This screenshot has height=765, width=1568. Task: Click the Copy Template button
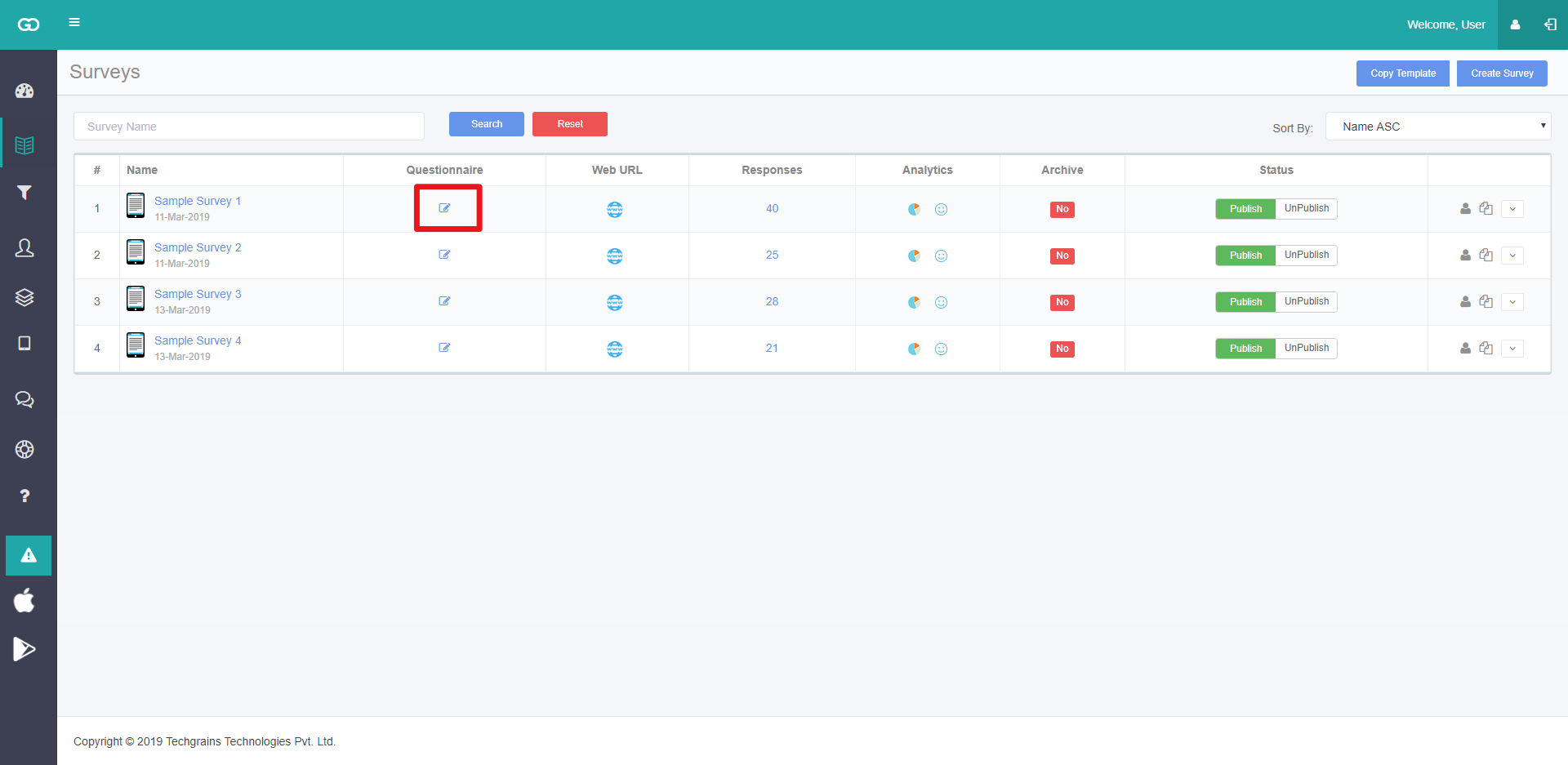pos(1403,73)
